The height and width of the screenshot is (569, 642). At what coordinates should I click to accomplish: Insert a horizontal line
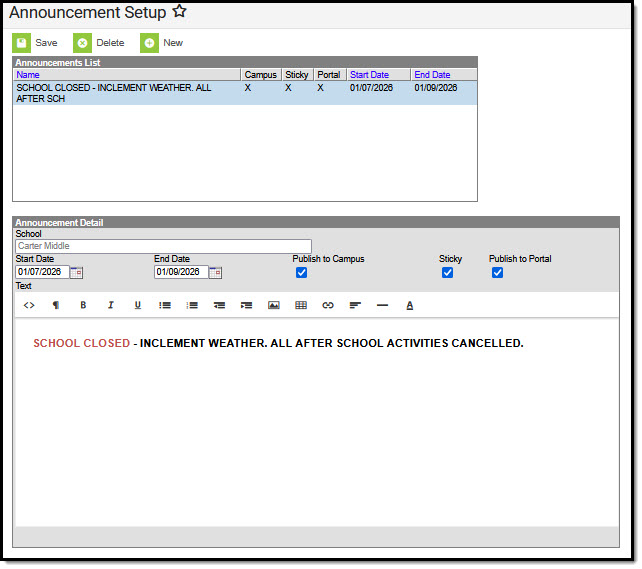coord(382,305)
